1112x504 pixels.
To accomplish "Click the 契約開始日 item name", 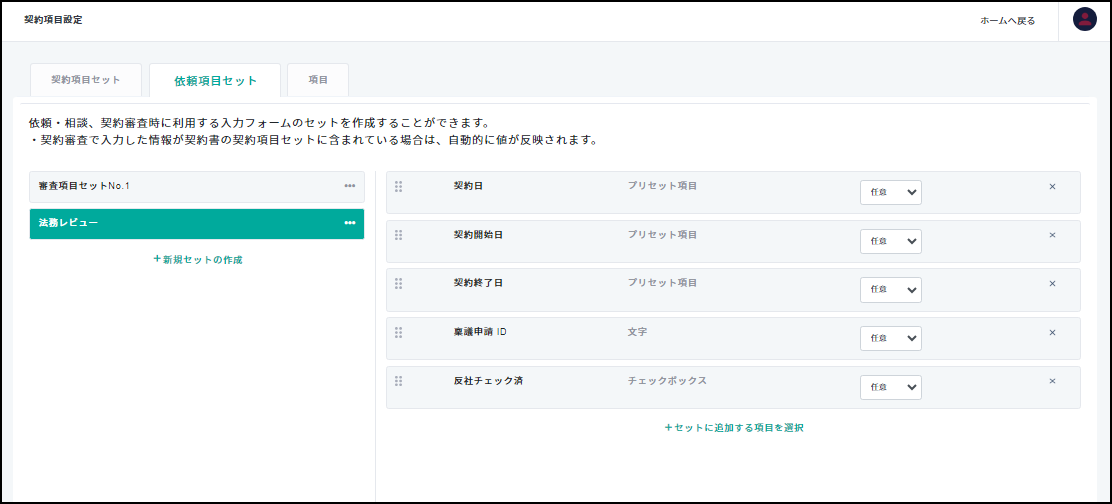I will click(478, 235).
